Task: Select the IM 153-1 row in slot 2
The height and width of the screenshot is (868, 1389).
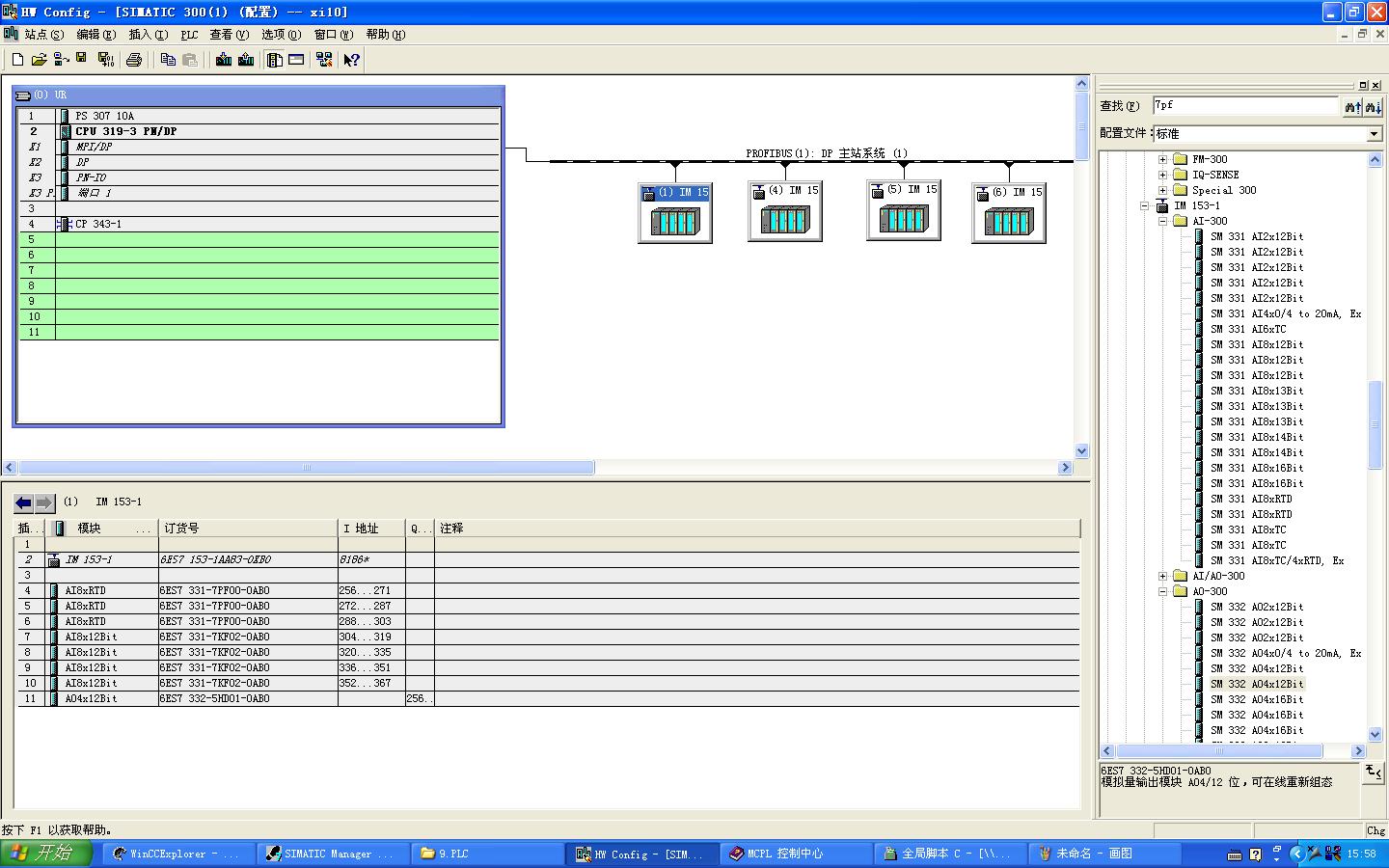Action: 88,559
